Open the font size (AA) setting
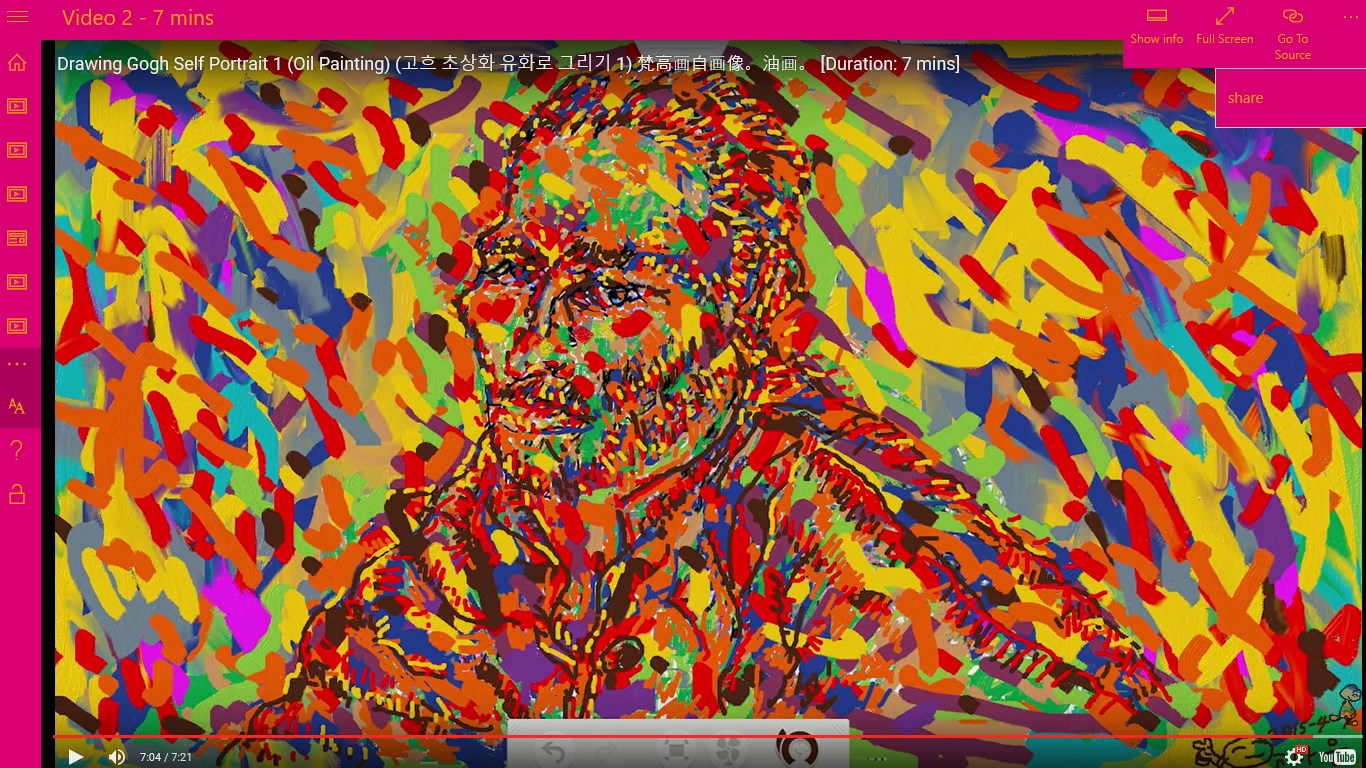The image size is (1366, 768). coord(17,406)
